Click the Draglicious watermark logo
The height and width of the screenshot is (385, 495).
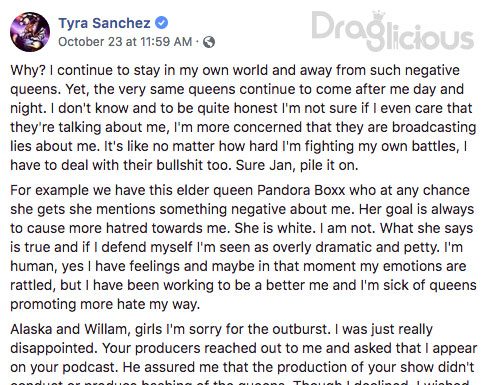[x=393, y=31]
